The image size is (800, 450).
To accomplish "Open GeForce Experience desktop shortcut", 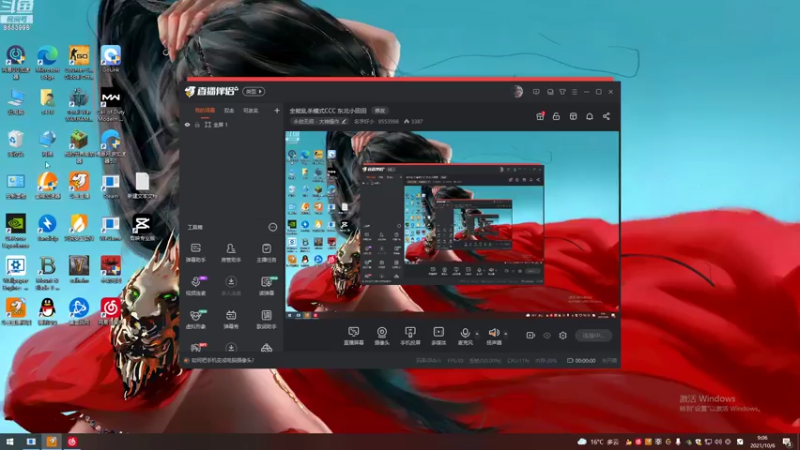I will click(16, 231).
